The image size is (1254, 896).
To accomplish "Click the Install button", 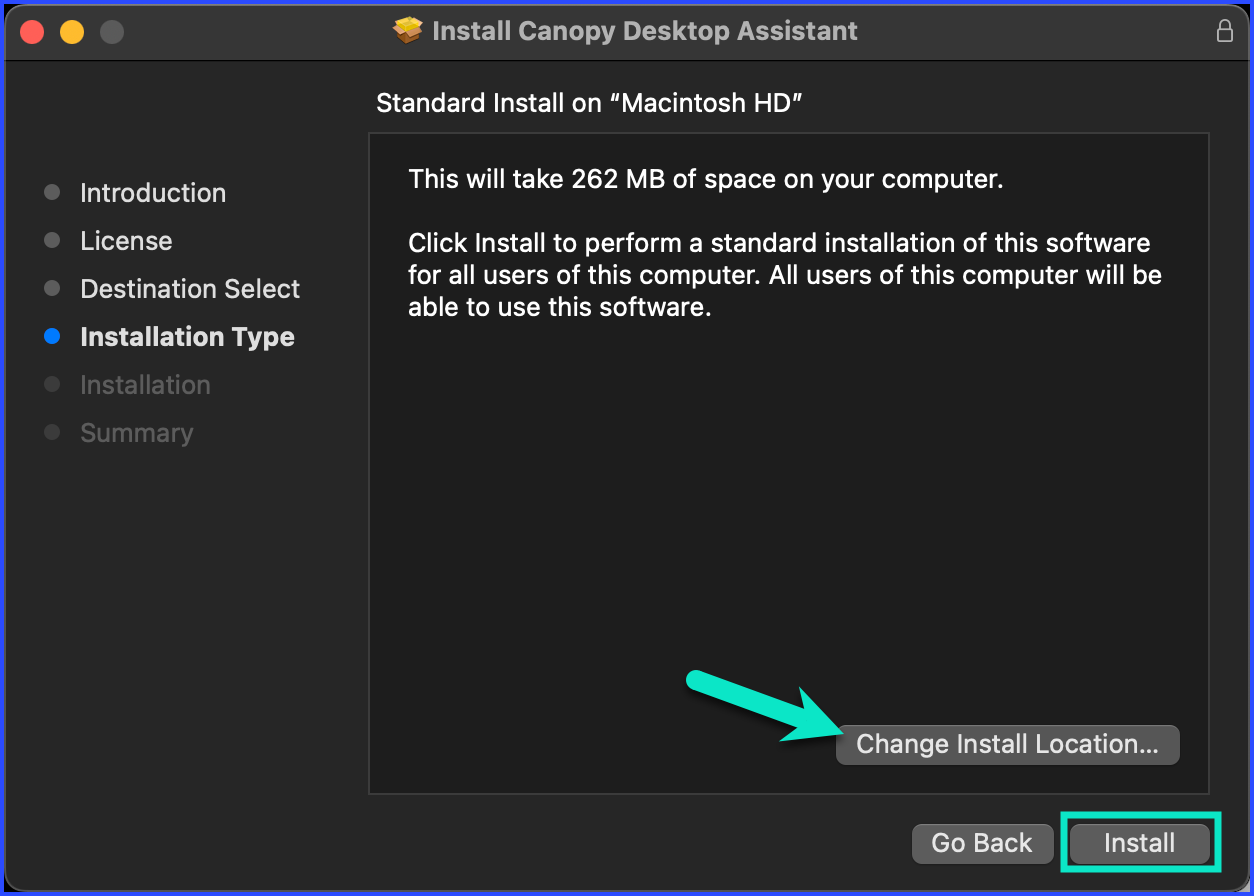I will (1139, 843).
